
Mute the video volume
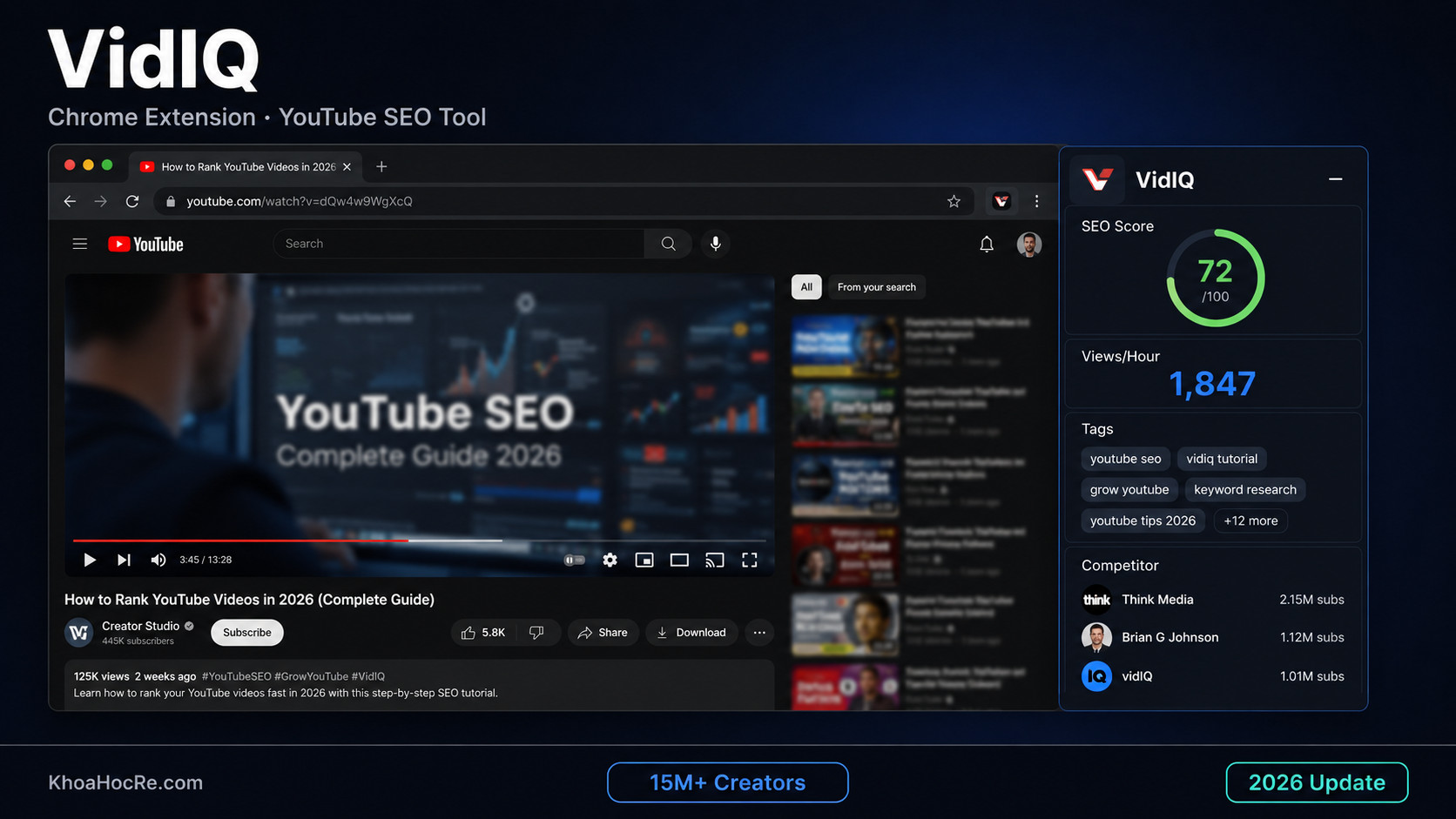(158, 560)
